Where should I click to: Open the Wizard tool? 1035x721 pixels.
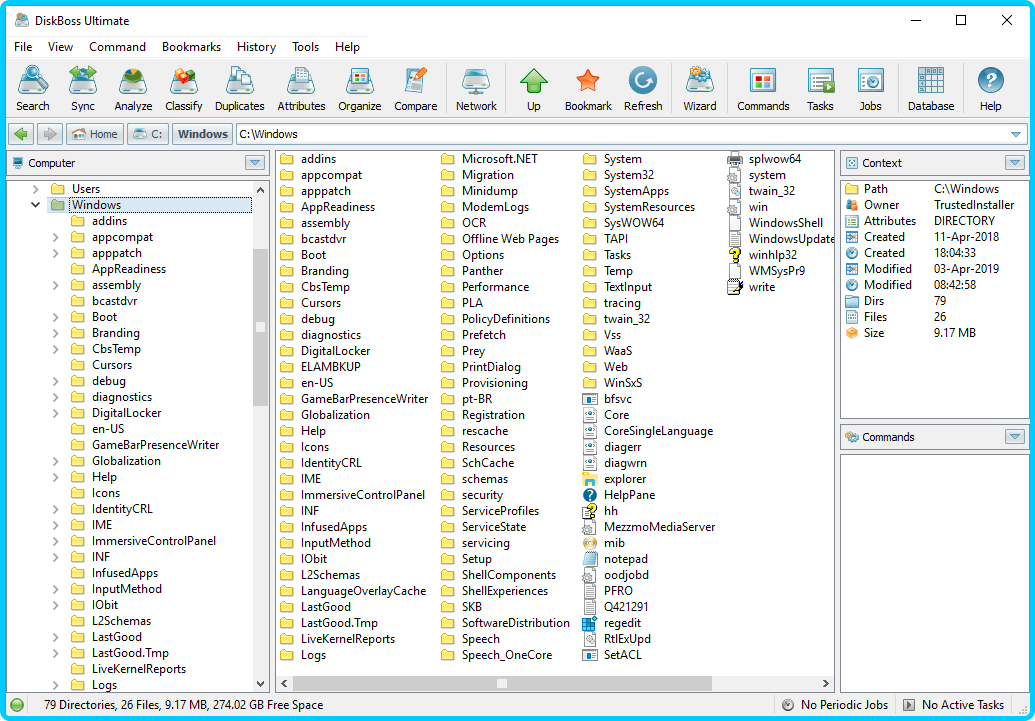(x=699, y=88)
